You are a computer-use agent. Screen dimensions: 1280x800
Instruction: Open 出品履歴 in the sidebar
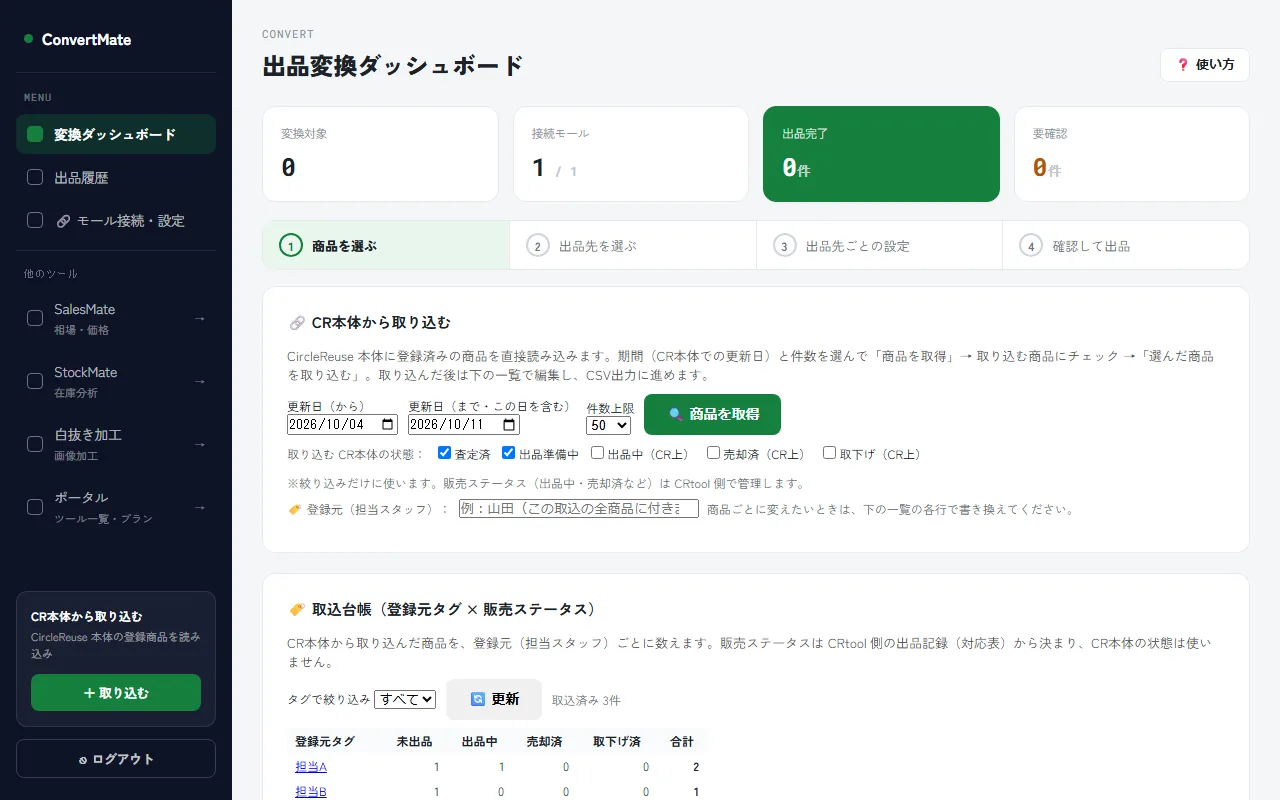pyautogui.click(x=116, y=177)
